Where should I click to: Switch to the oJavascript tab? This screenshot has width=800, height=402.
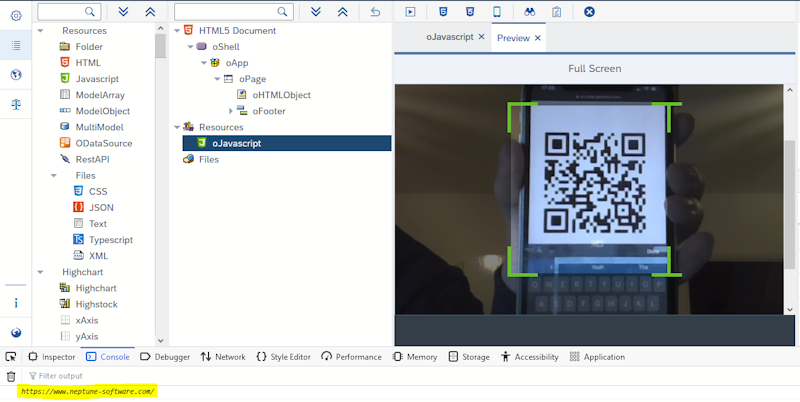point(449,37)
